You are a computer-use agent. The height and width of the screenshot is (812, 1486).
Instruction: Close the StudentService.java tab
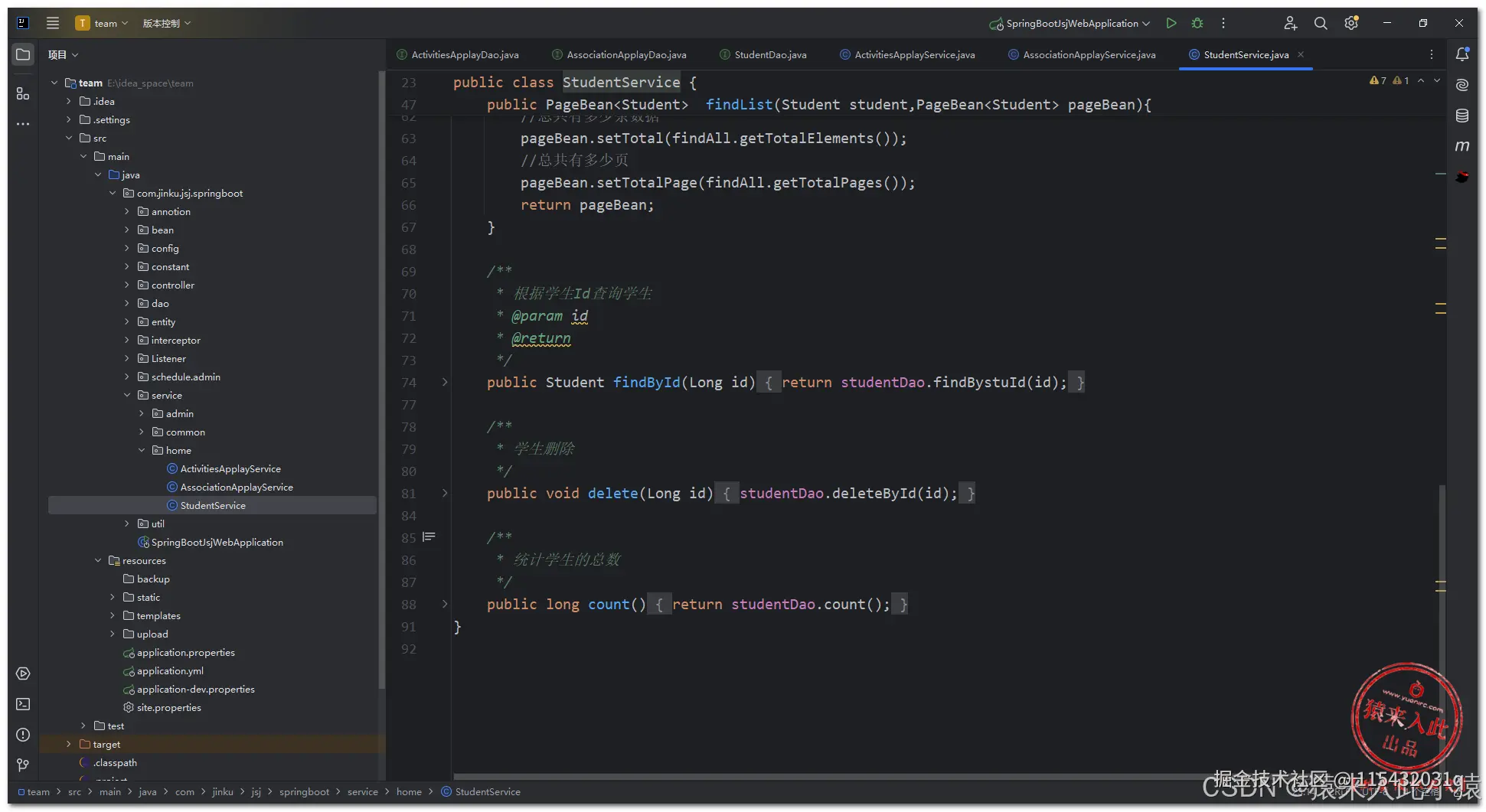1301,54
